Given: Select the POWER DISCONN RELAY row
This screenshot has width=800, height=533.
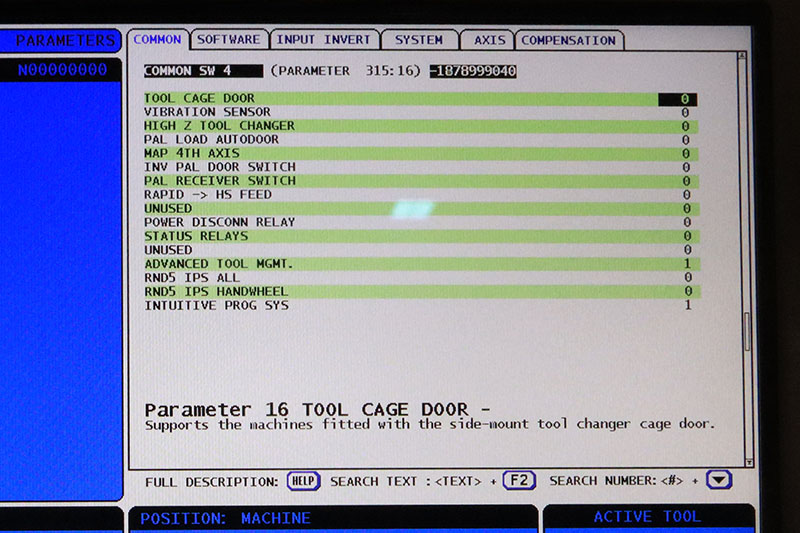Looking at the screenshot, I should pyautogui.click(x=421, y=222).
